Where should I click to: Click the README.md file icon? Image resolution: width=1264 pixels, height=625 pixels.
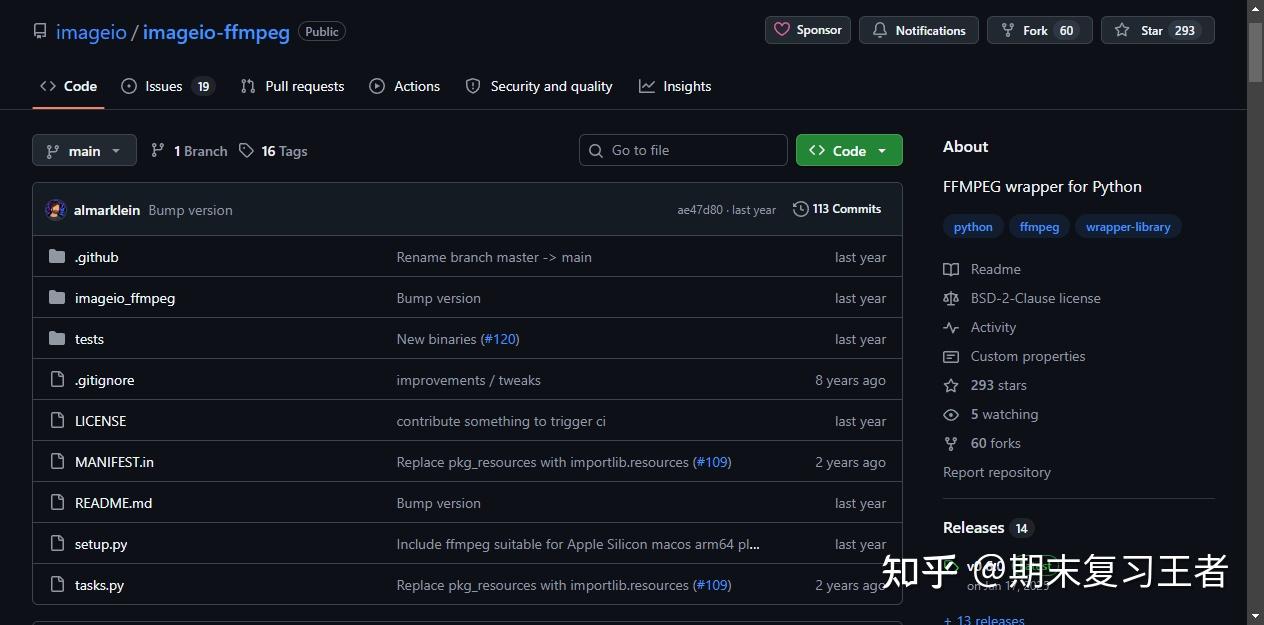[57, 503]
